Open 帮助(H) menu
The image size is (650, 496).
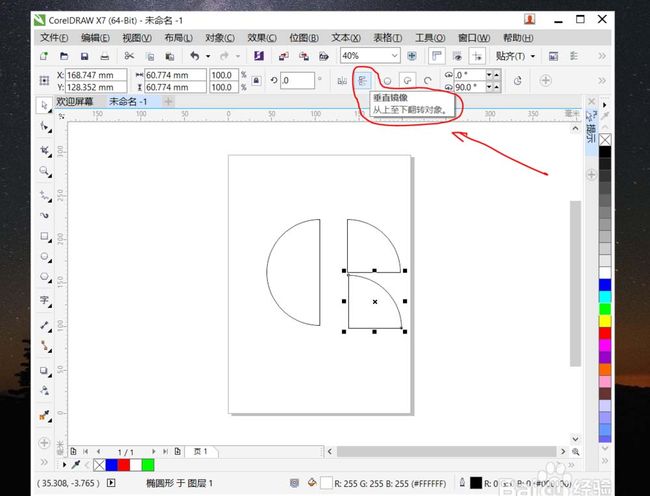518,38
